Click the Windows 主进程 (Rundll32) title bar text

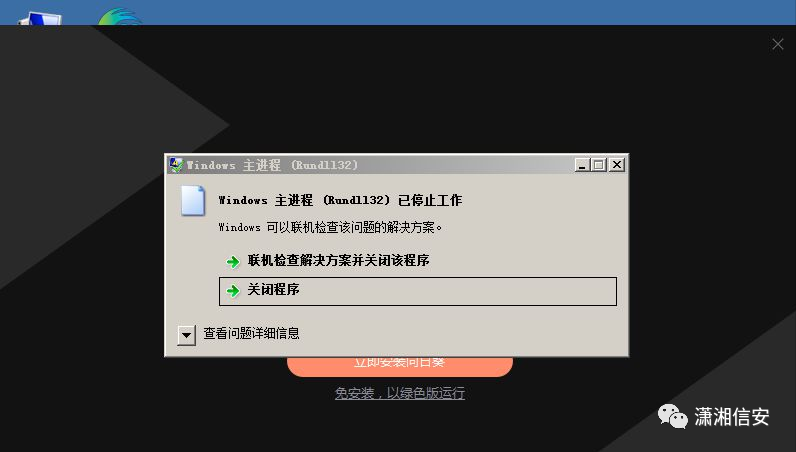pos(272,165)
